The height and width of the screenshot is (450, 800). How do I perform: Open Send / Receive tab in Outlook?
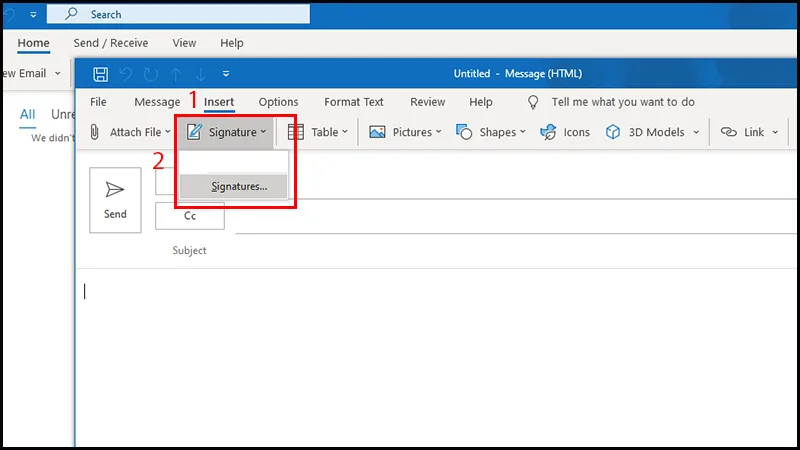tap(111, 43)
